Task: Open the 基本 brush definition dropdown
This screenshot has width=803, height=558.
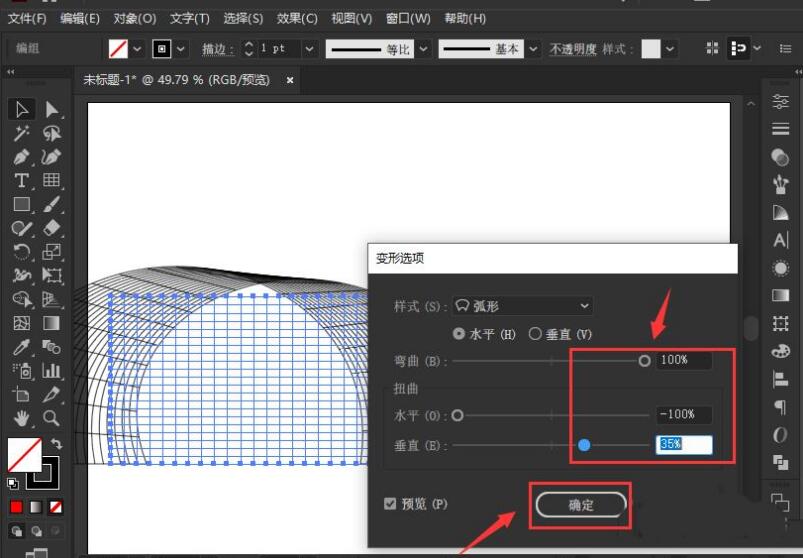Action: 532,48
